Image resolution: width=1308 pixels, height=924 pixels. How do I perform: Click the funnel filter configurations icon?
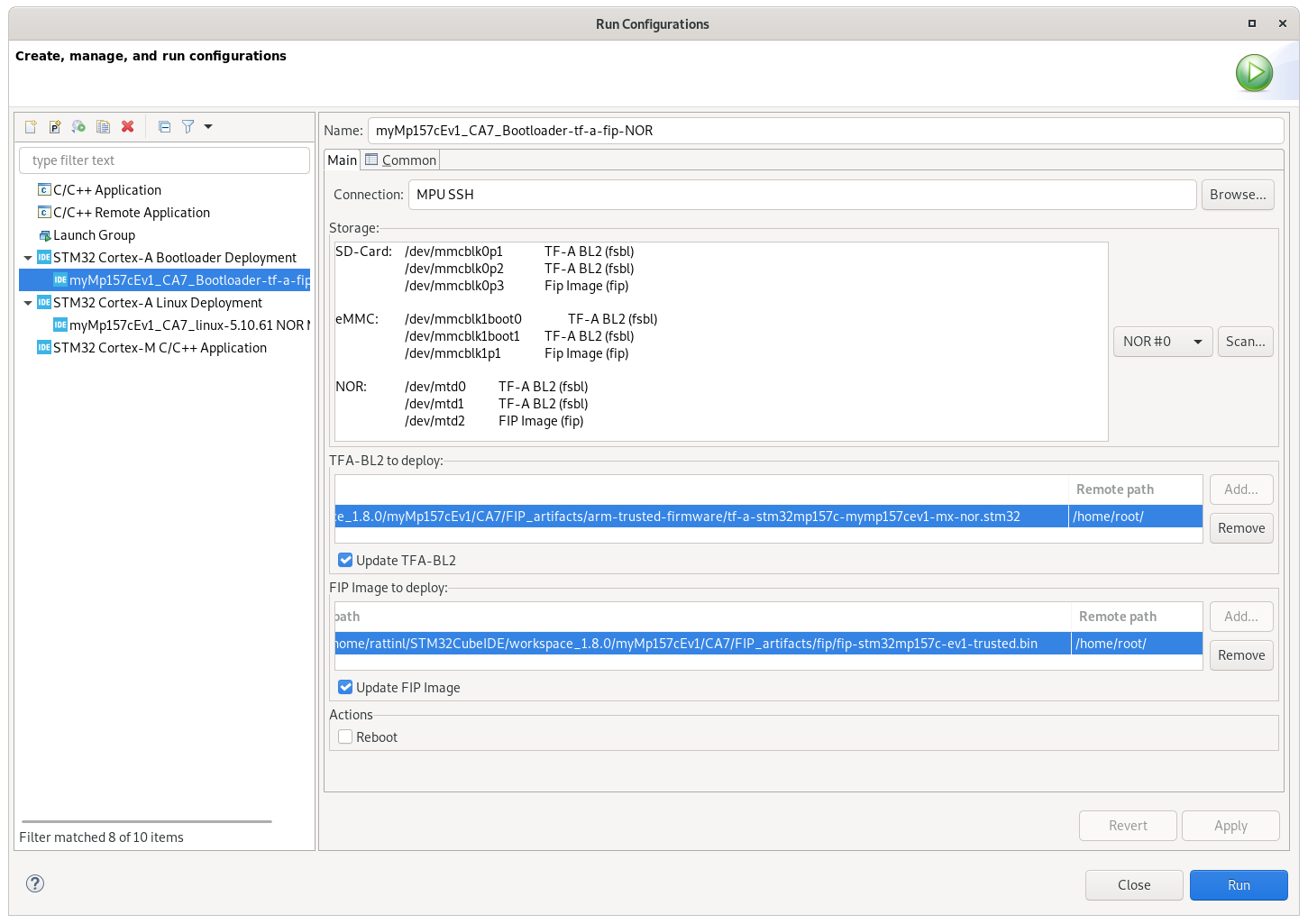pyautogui.click(x=188, y=127)
